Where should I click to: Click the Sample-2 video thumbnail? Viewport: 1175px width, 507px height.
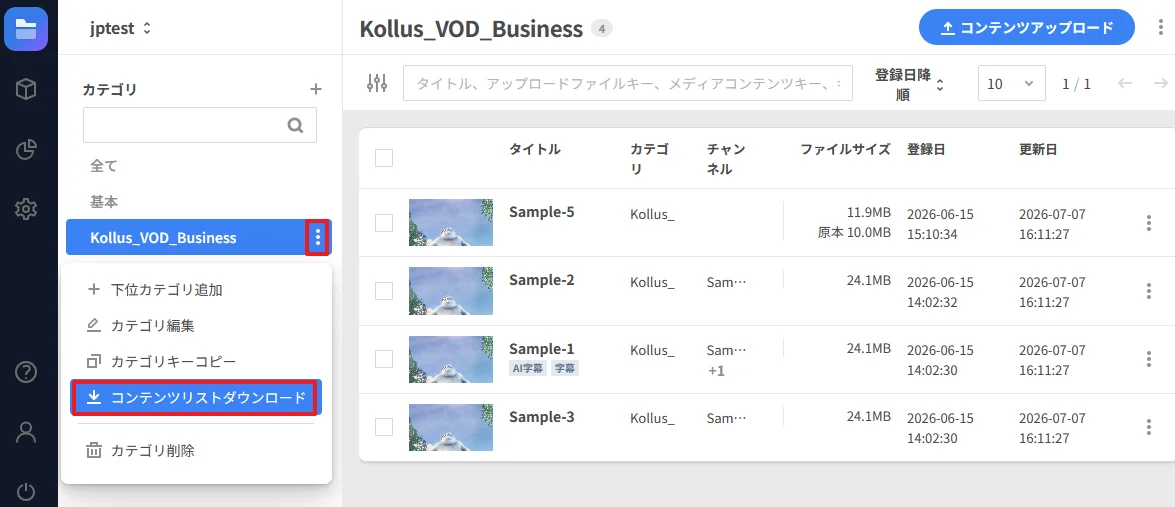(450, 291)
